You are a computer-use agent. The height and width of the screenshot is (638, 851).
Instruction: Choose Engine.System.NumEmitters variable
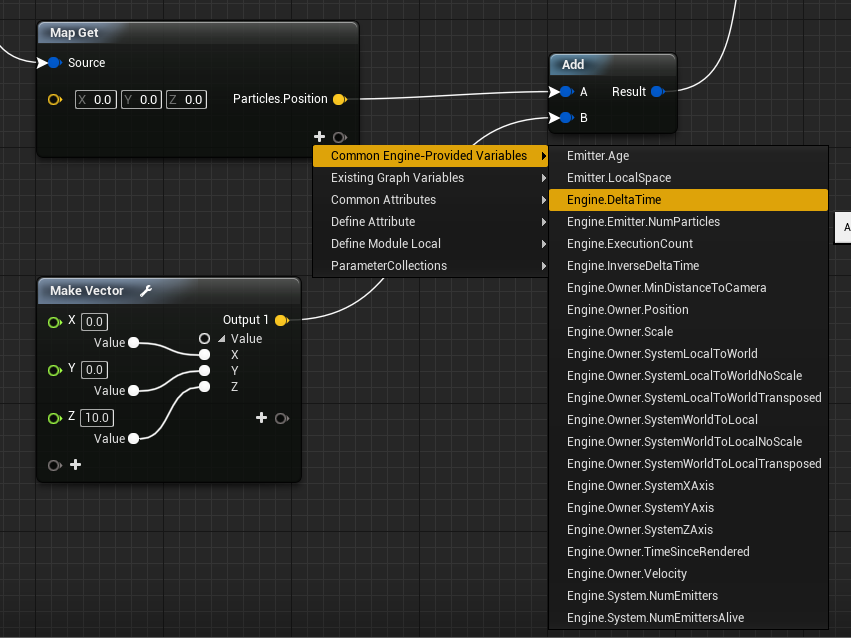tap(689, 596)
